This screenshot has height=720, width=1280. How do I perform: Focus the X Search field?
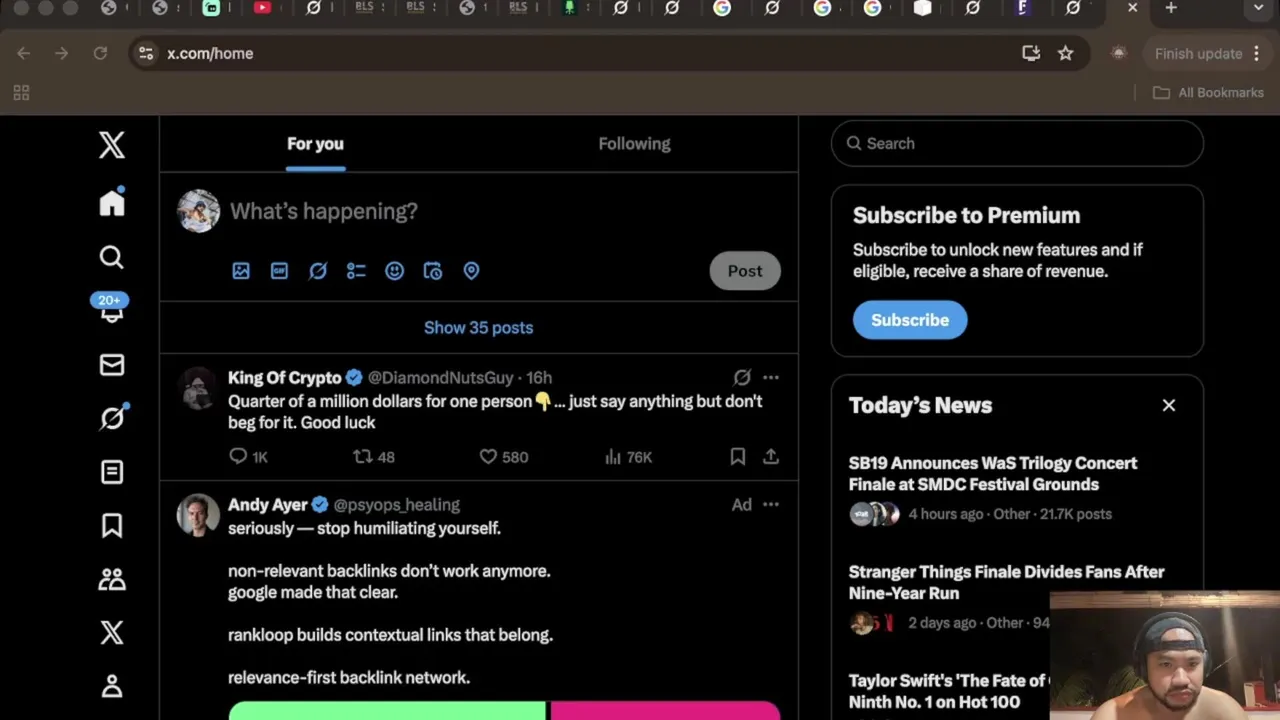click(1017, 143)
